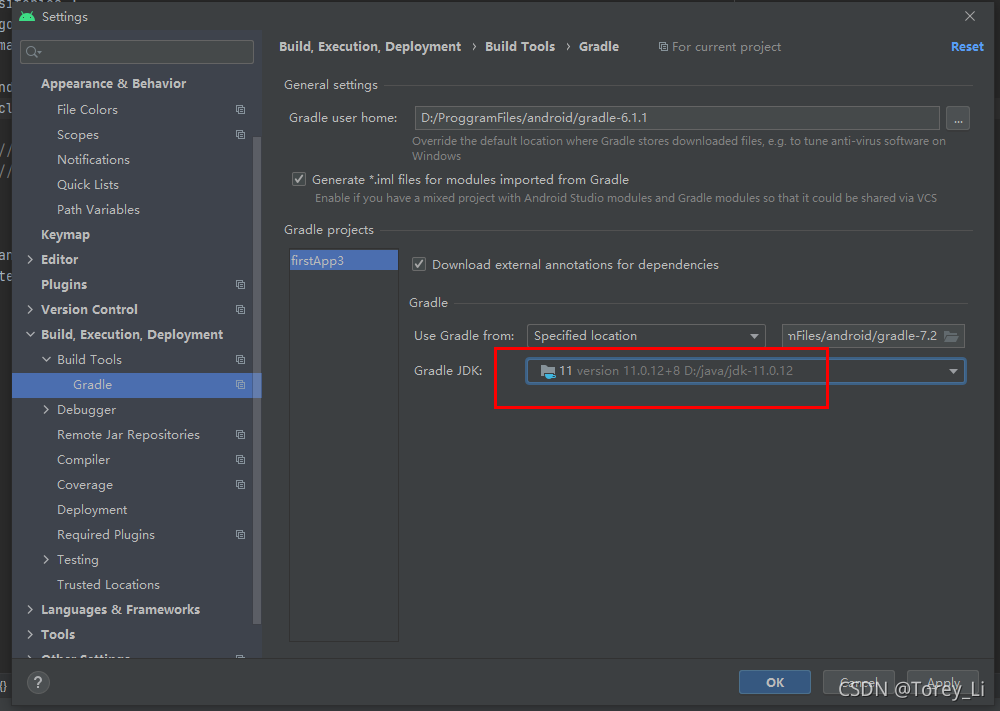Viewport: 1000px width, 711px height.
Task: Click Build Tools in the breadcrumb
Action: pos(520,47)
